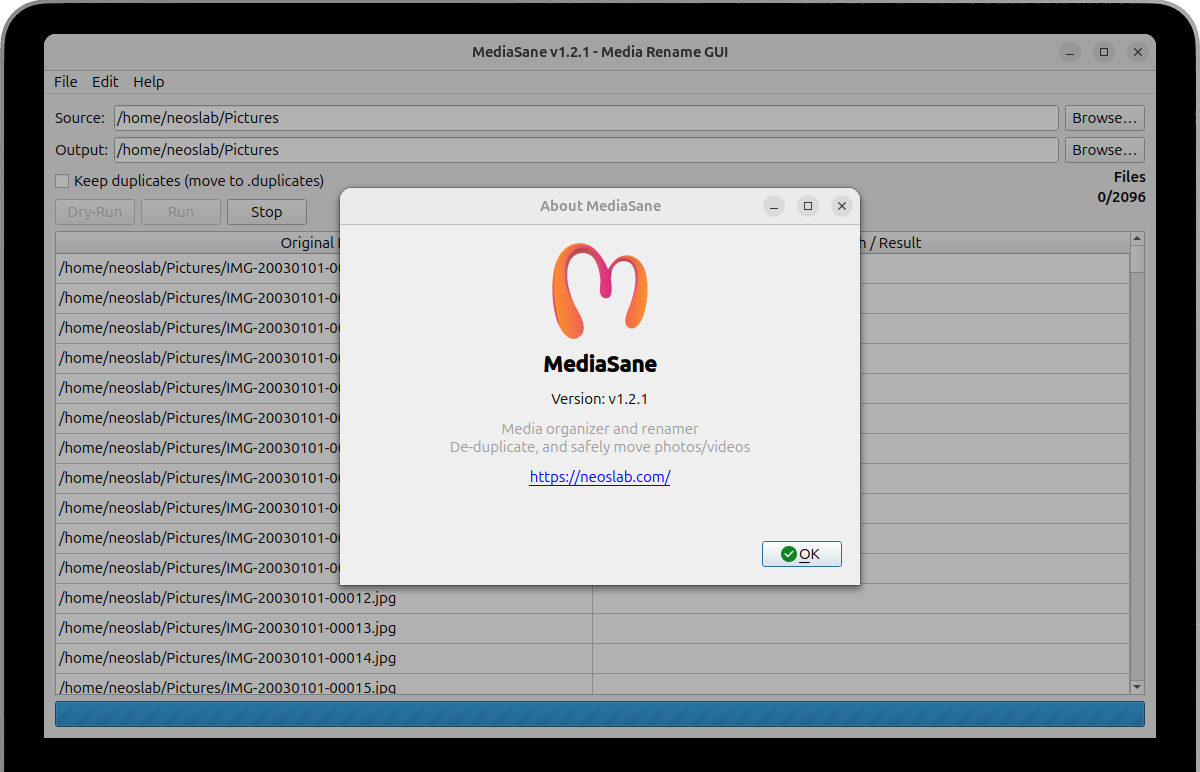Click inside the Source path input field
This screenshot has width=1200, height=772.
click(x=400, y=117)
